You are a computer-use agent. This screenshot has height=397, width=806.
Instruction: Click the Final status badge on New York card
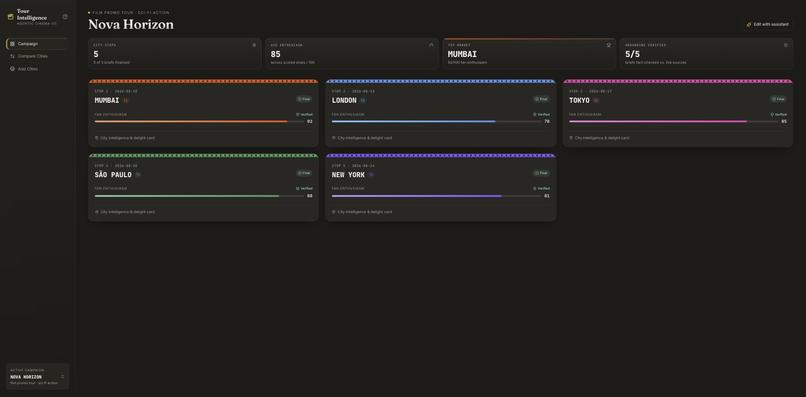click(x=541, y=173)
